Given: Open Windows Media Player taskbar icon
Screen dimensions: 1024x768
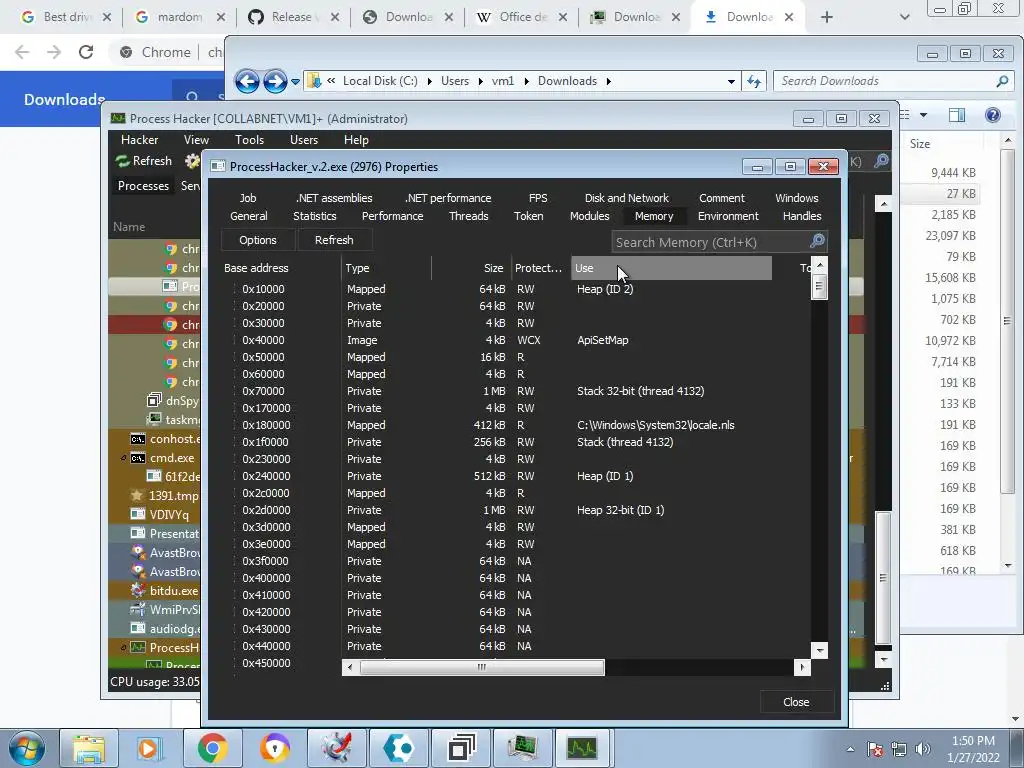Looking at the screenshot, I should coord(149,748).
